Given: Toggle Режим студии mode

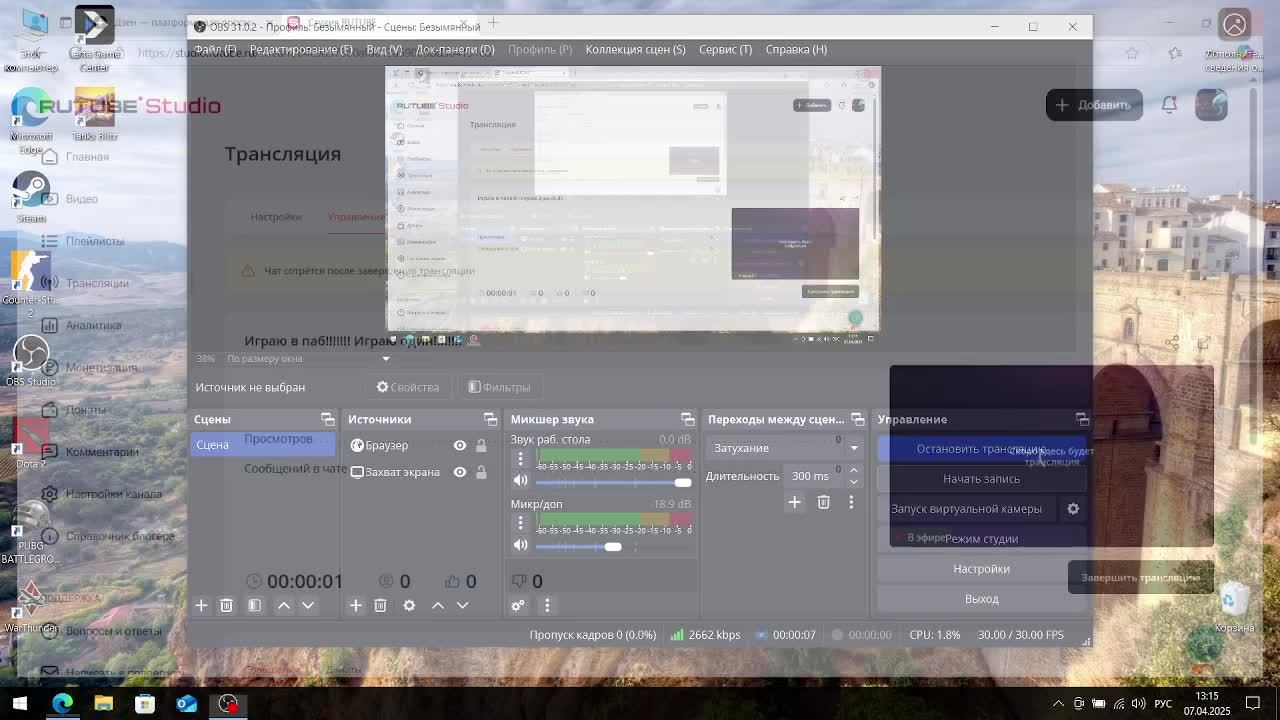Looking at the screenshot, I should coord(981,539).
